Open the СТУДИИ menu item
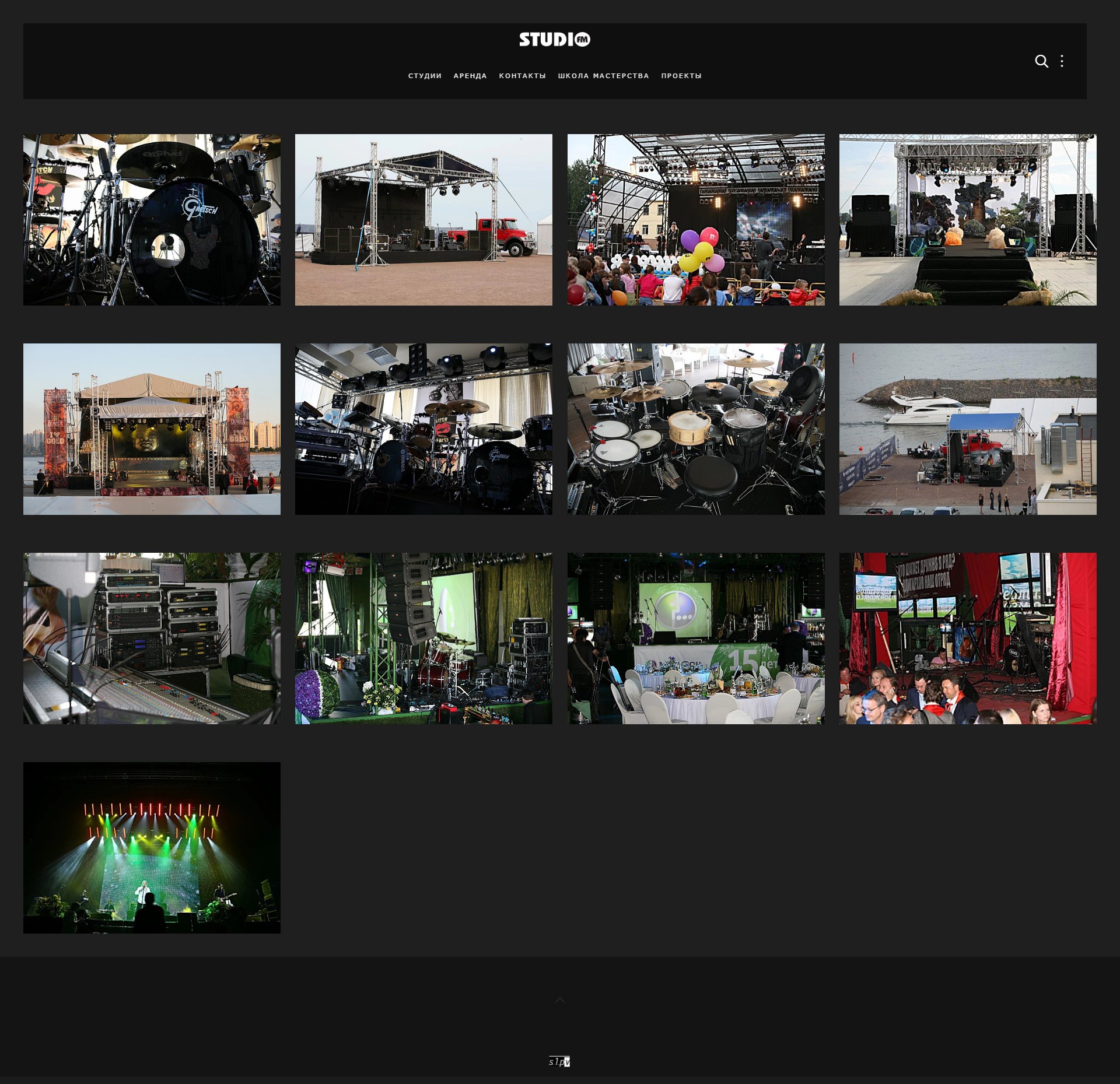 click(x=425, y=76)
